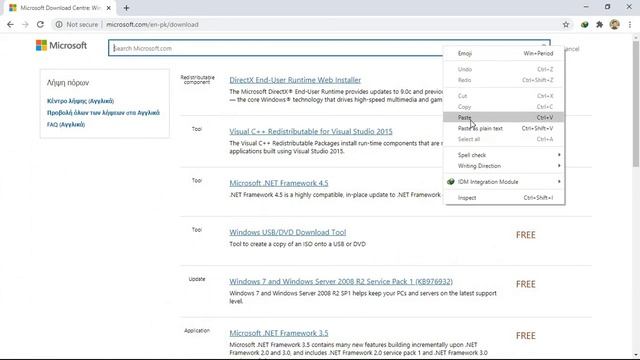Click FREE label beside Windows USB/DVD Download Tool
The width and height of the screenshot is (640, 360).
click(x=526, y=235)
